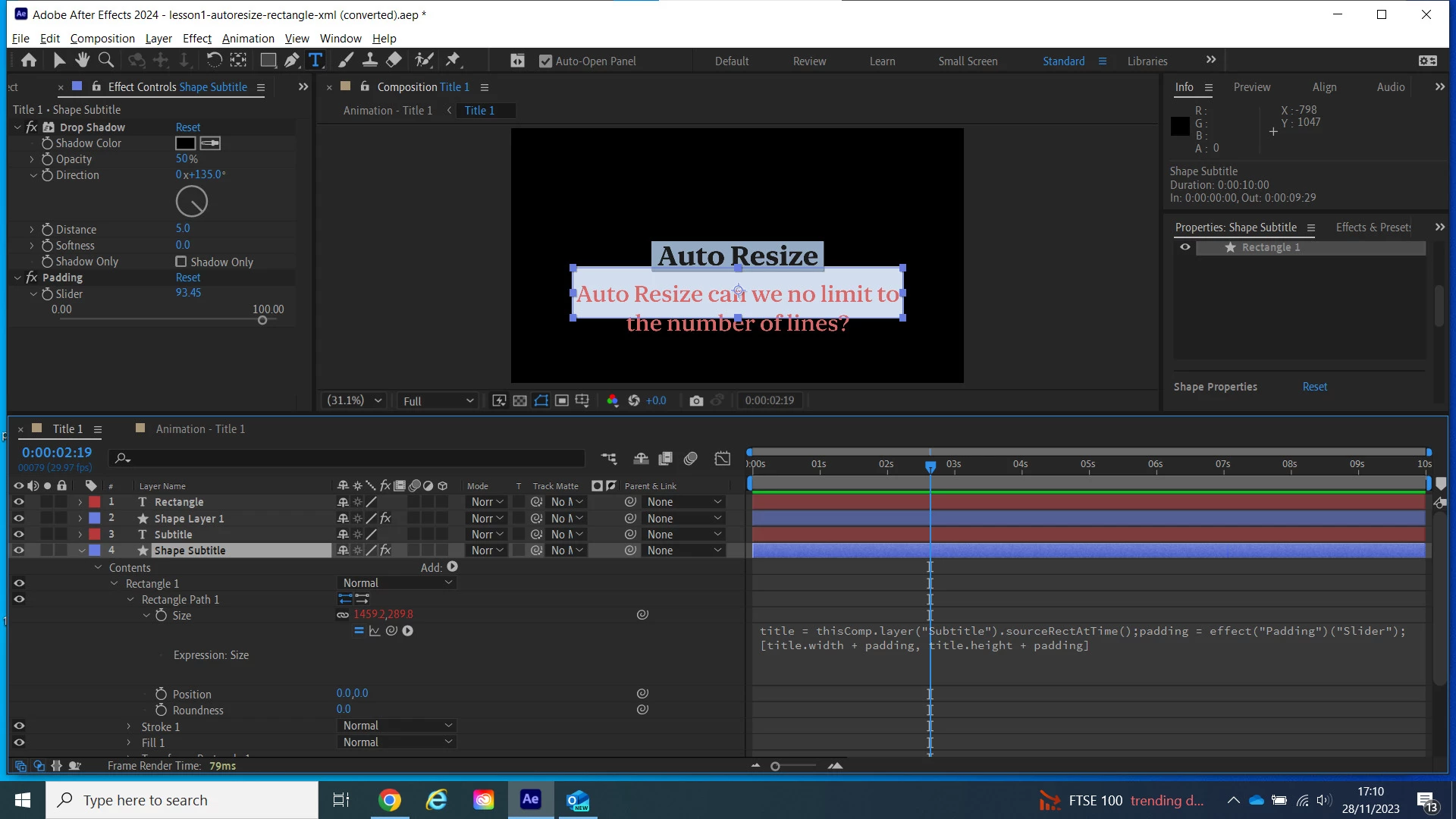Click the Shadow Color black swatch
1456x819 pixels.
click(185, 143)
